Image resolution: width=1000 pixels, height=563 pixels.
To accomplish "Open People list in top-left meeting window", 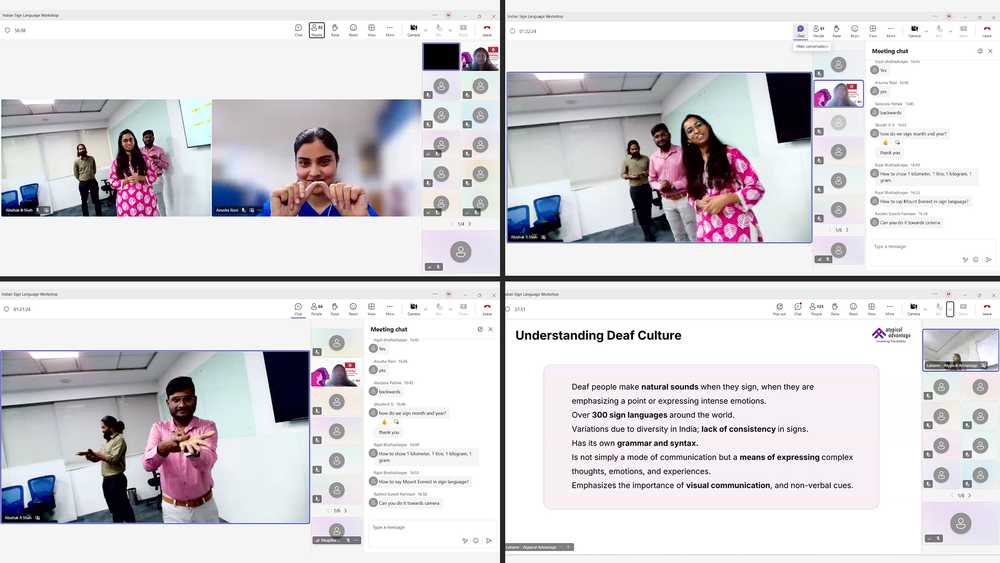I will point(317,30).
